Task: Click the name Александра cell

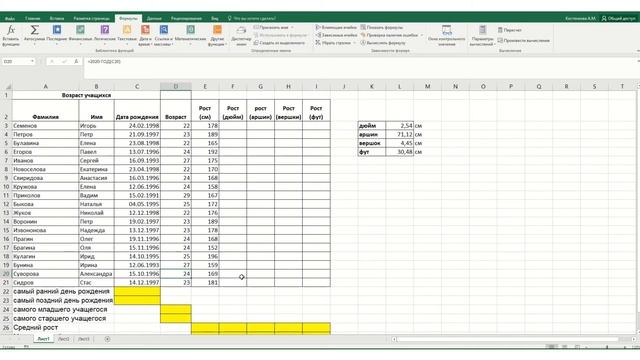Action: click(x=96, y=274)
